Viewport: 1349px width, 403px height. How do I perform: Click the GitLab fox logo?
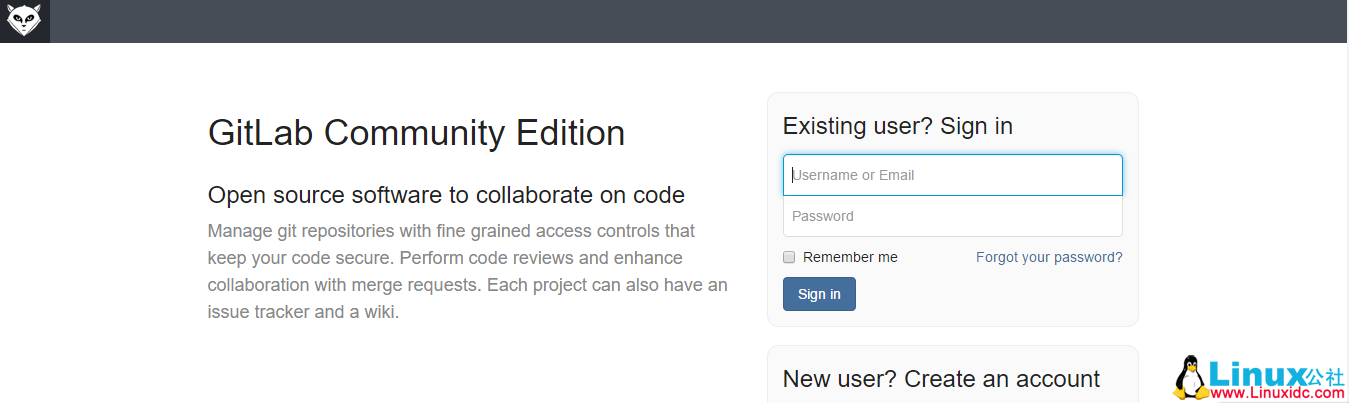click(x=24, y=21)
